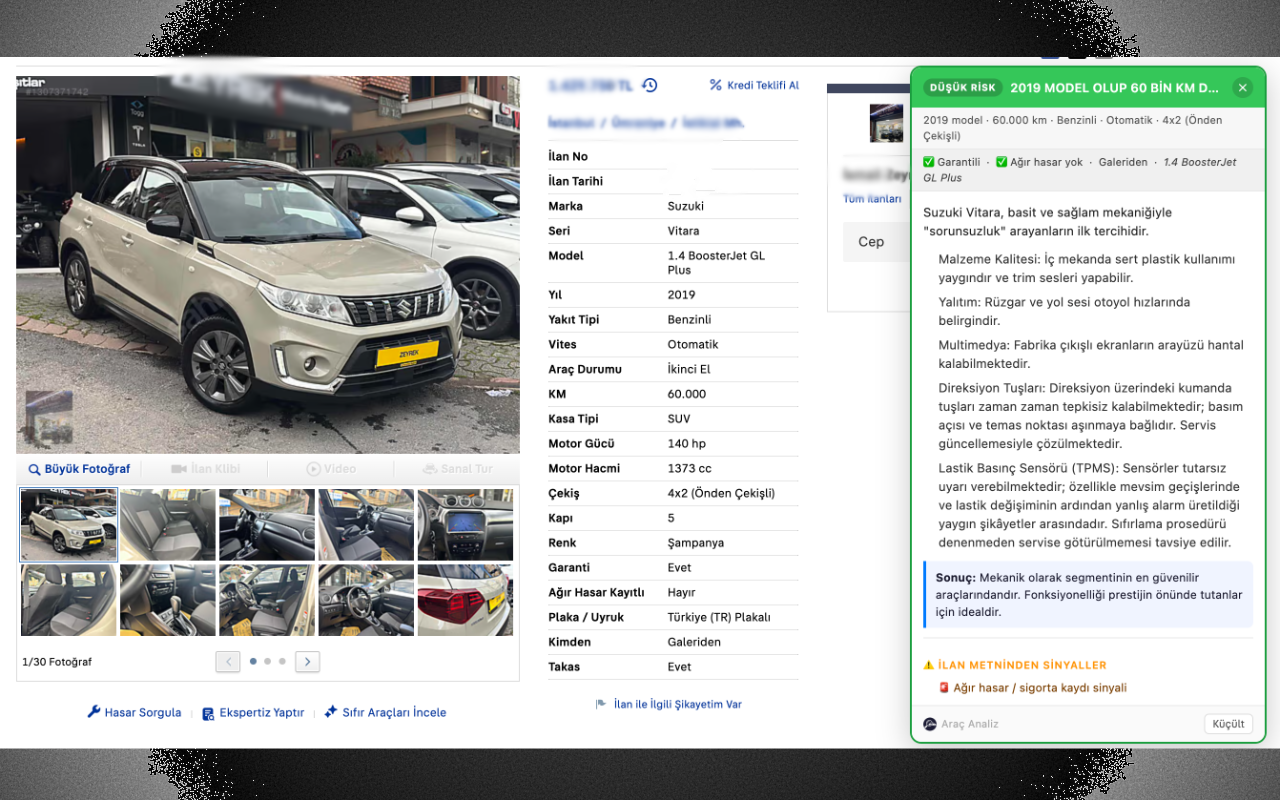
Task: Open Ekspertiz Yaptır link
Action: (x=261, y=713)
